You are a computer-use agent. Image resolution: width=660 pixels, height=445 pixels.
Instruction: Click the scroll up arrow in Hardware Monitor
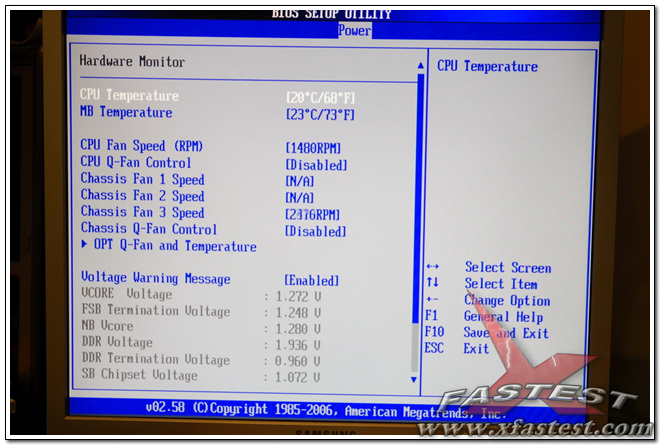point(420,66)
